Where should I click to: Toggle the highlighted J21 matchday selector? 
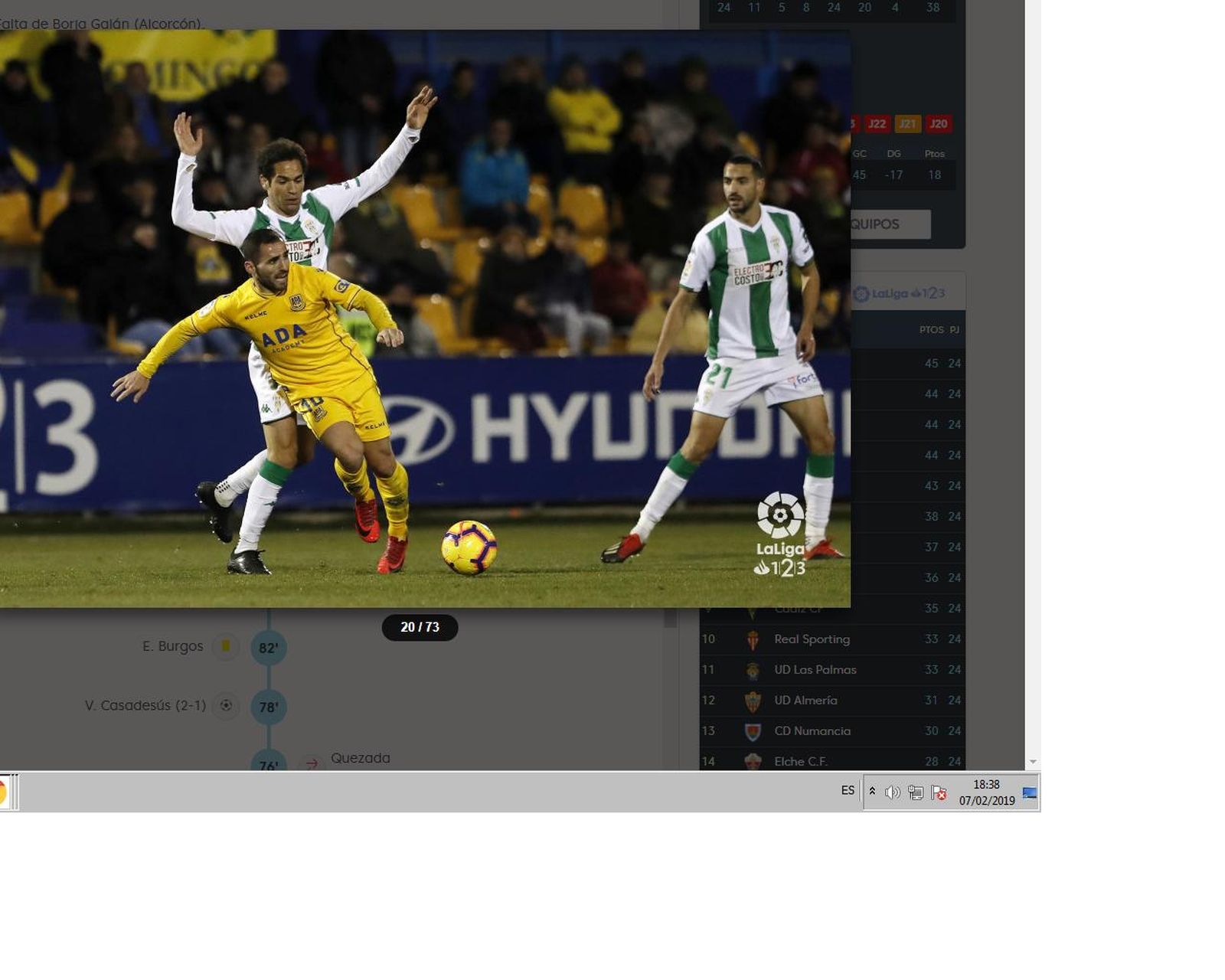click(x=907, y=123)
